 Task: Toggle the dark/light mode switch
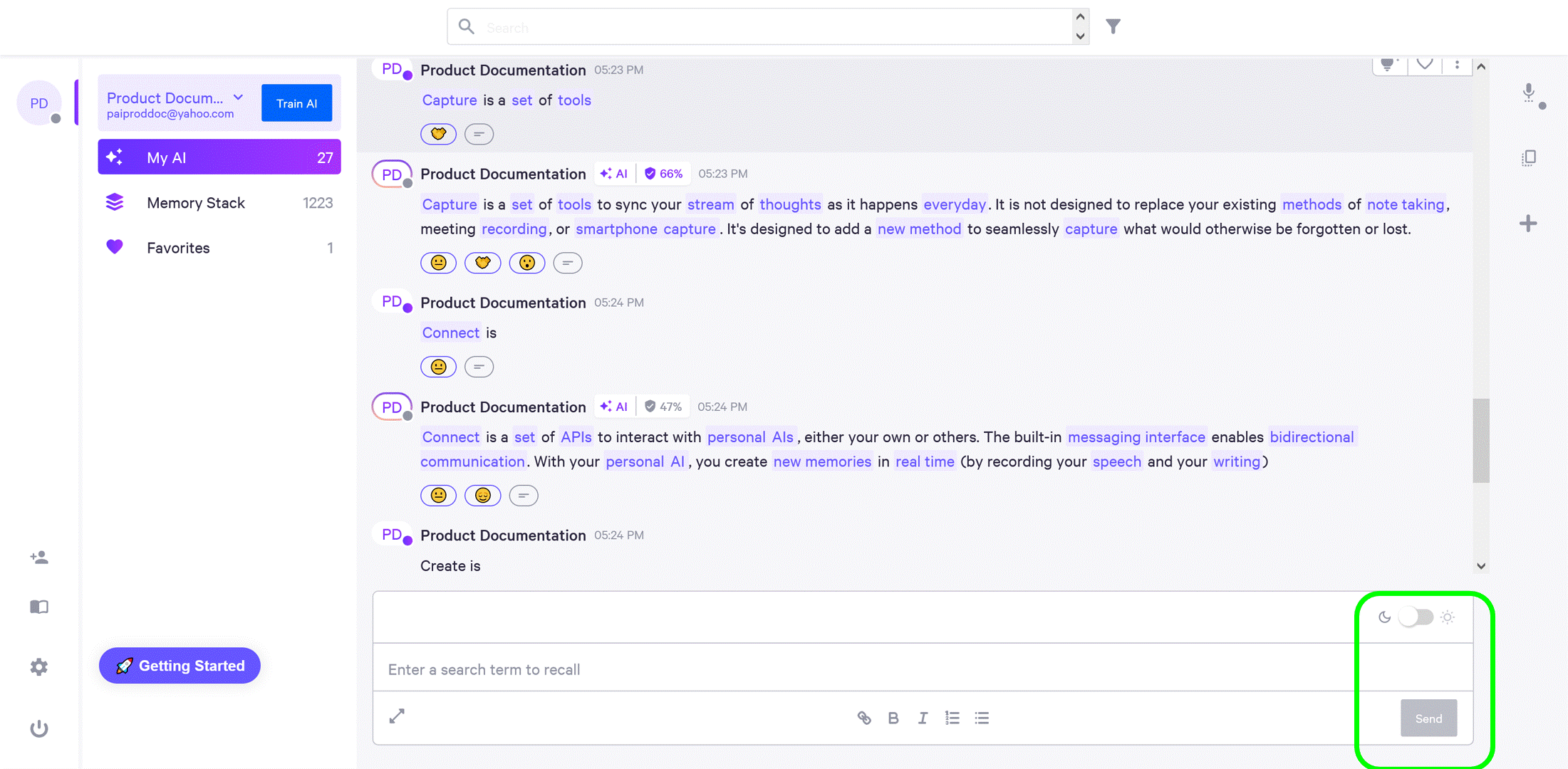1416,617
